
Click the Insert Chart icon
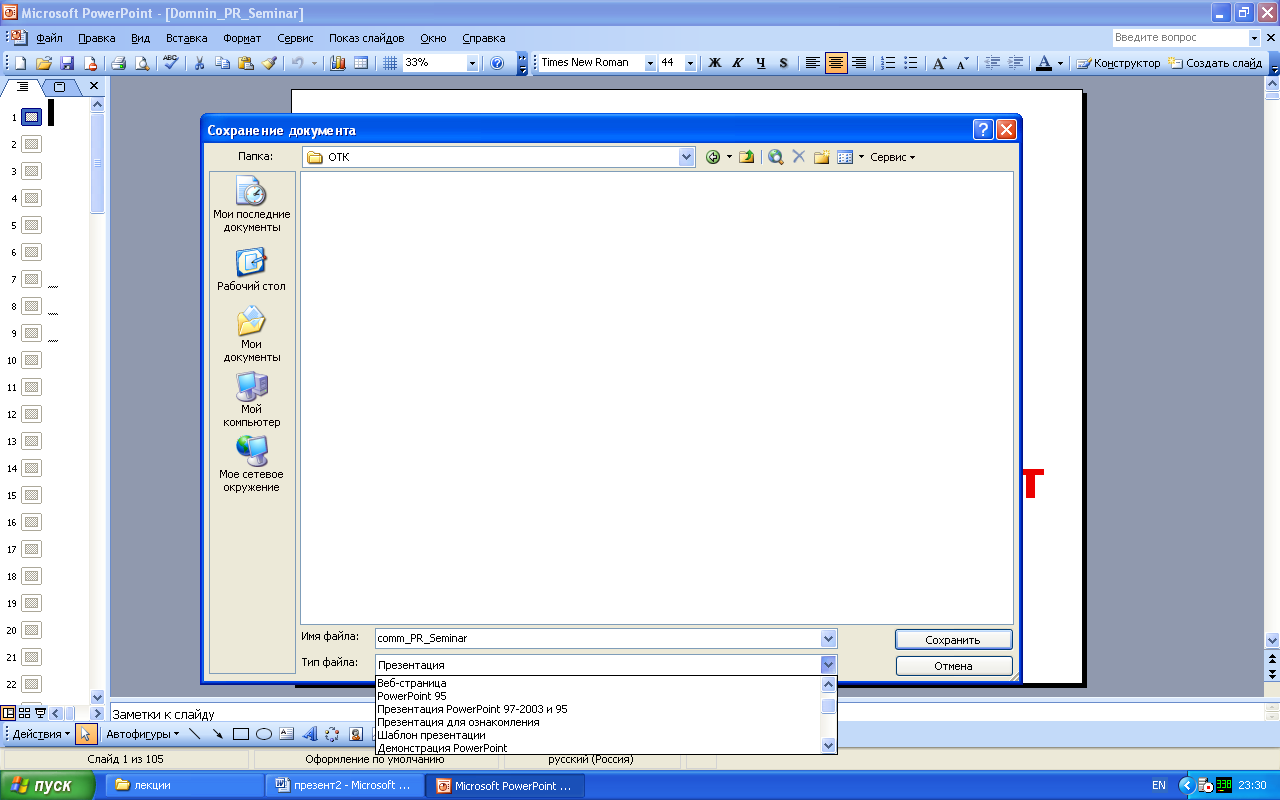click(337, 63)
